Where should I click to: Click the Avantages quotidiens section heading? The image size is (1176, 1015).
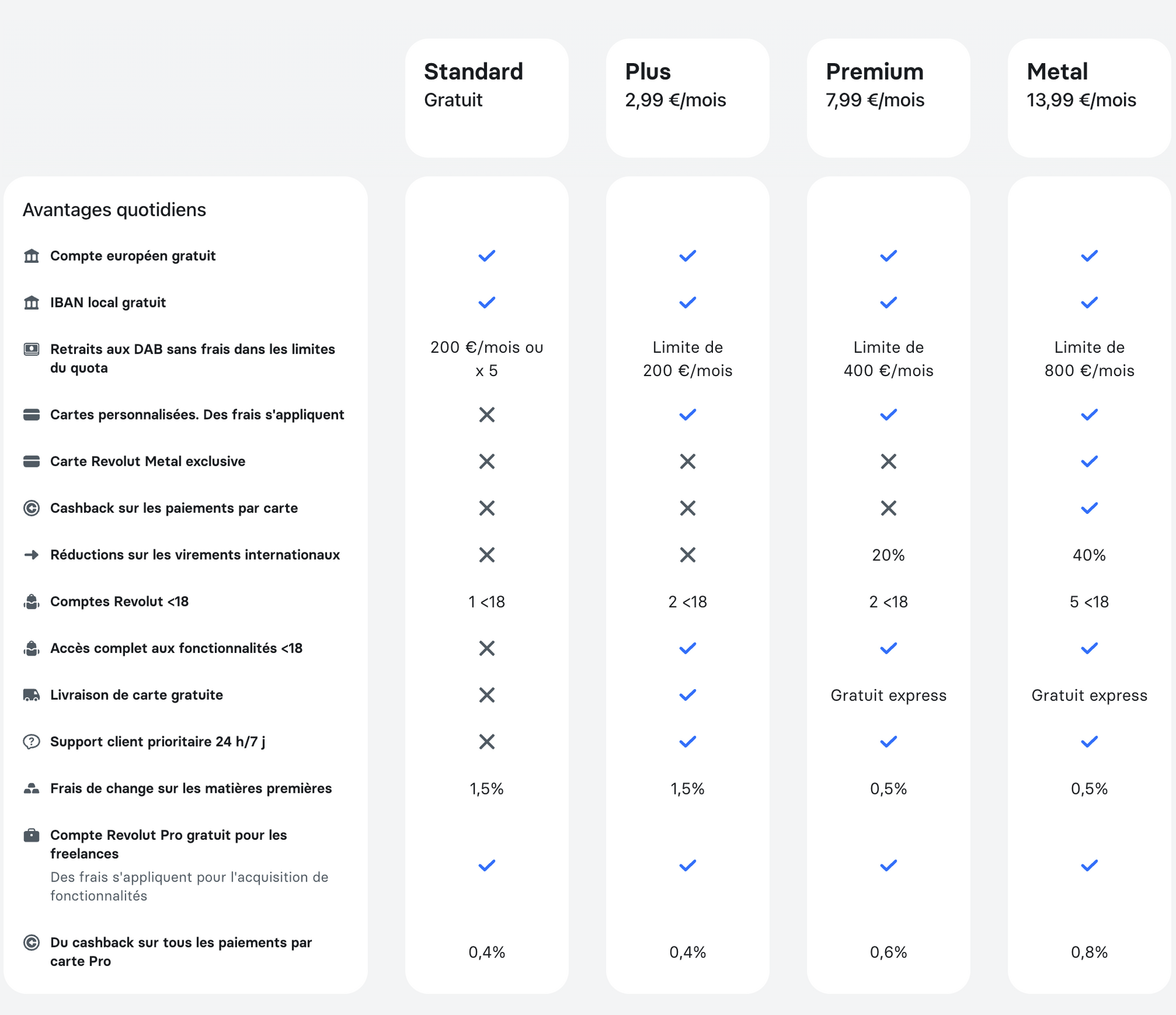(x=115, y=210)
